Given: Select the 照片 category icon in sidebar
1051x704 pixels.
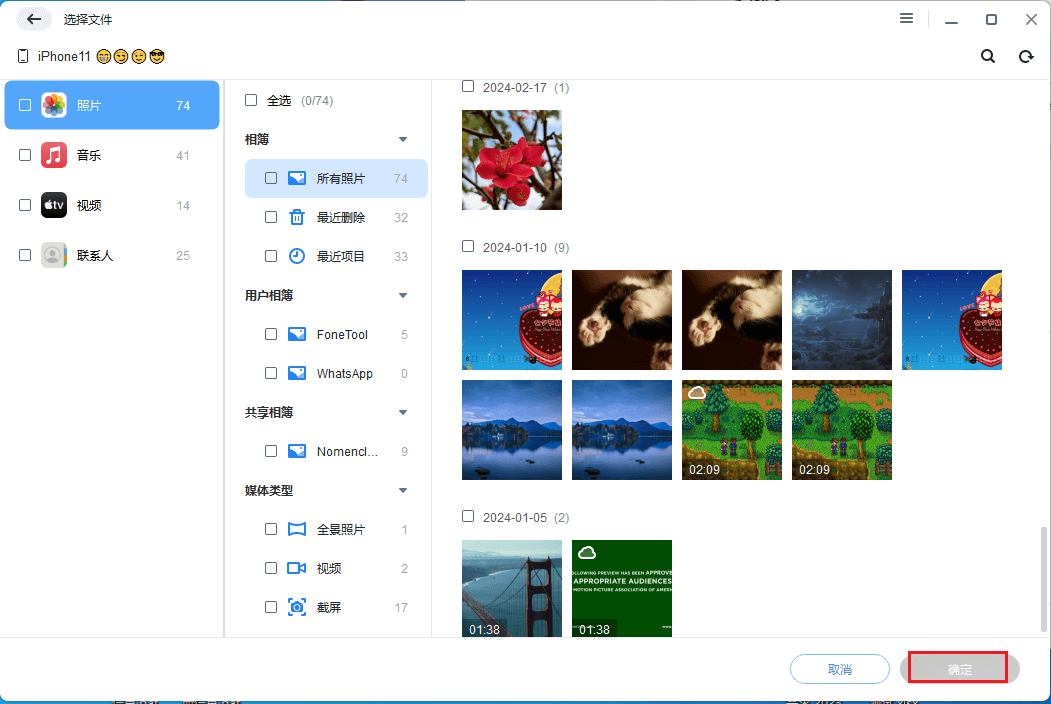Looking at the screenshot, I should click(x=54, y=103).
